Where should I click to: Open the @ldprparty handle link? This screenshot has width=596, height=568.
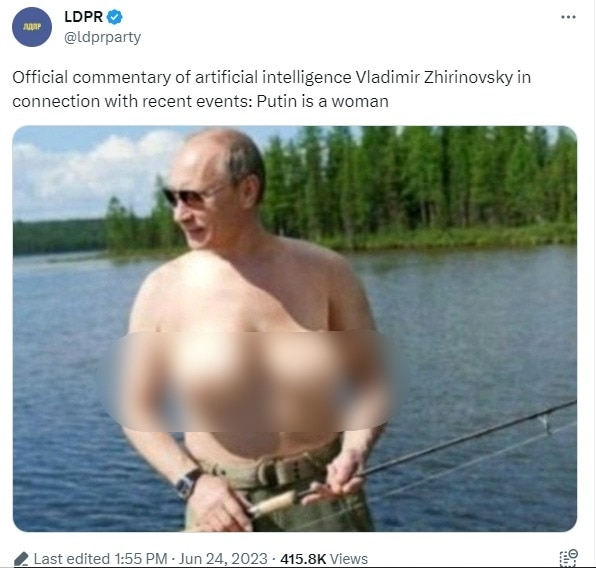coord(103,37)
